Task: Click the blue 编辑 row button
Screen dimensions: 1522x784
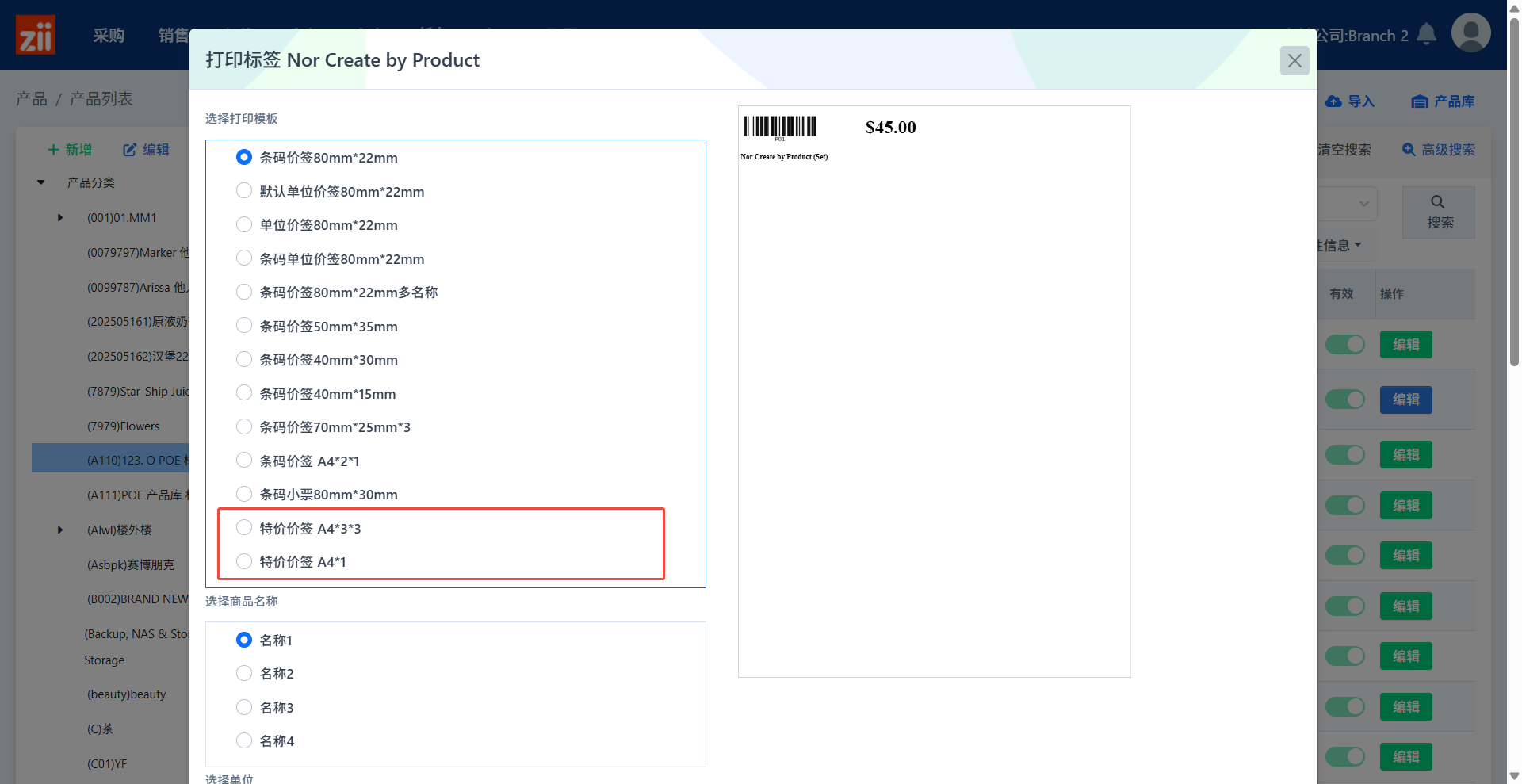Action: click(1406, 400)
